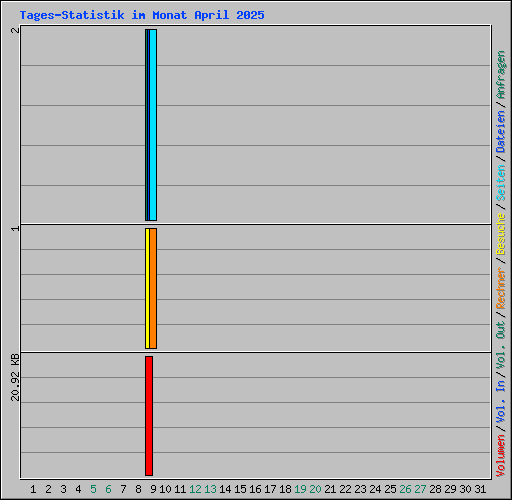Click the 'Anfragen' legend label

click(x=501, y=75)
